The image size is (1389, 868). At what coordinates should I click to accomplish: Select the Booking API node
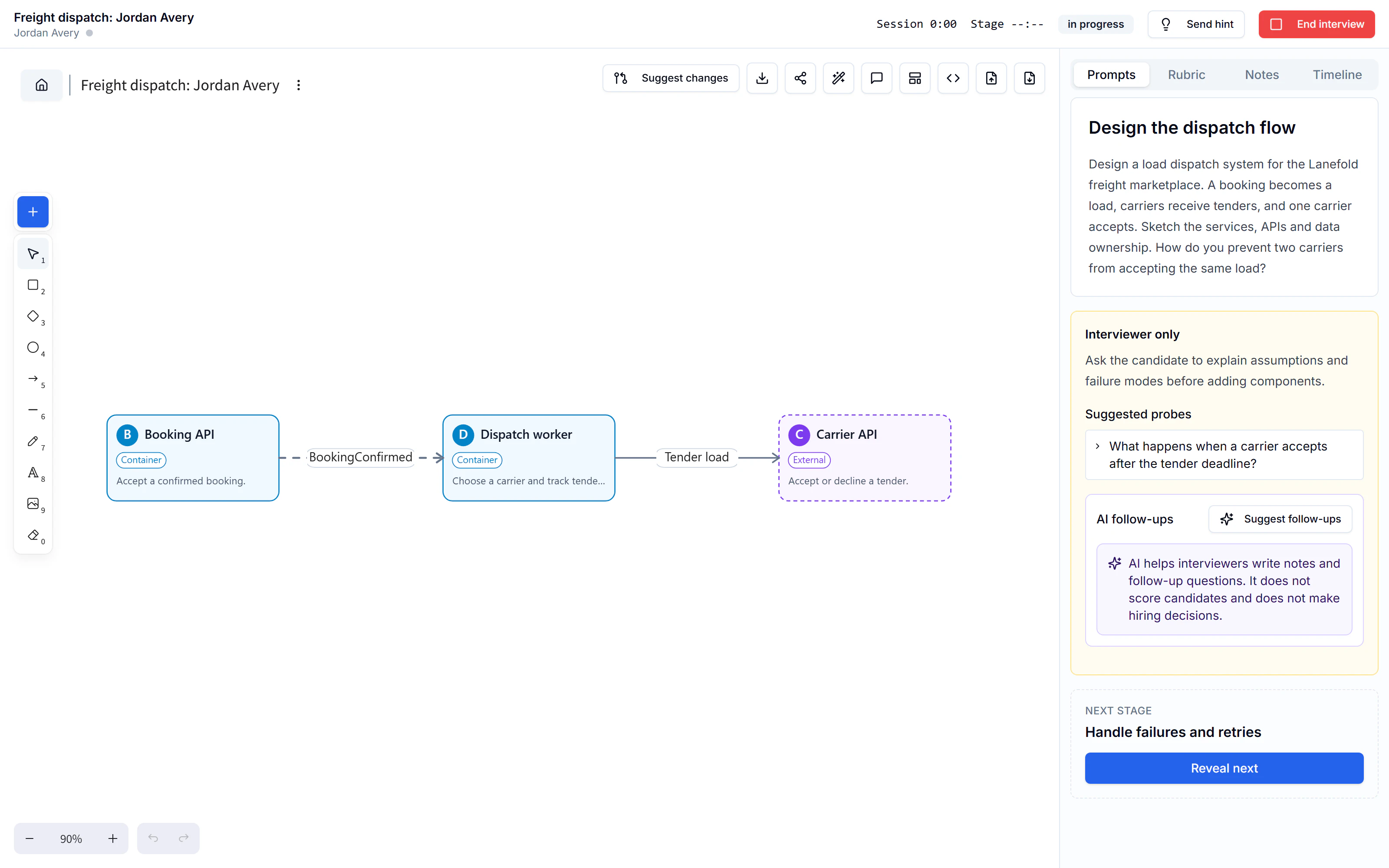click(193, 458)
